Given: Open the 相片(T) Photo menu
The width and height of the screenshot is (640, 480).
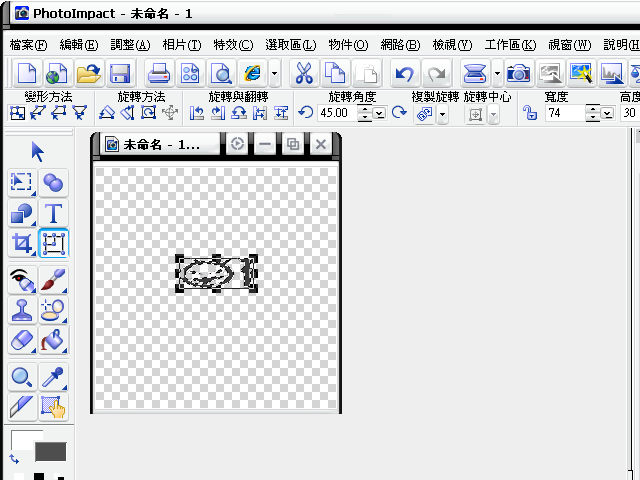Looking at the screenshot, I should 182,44.
